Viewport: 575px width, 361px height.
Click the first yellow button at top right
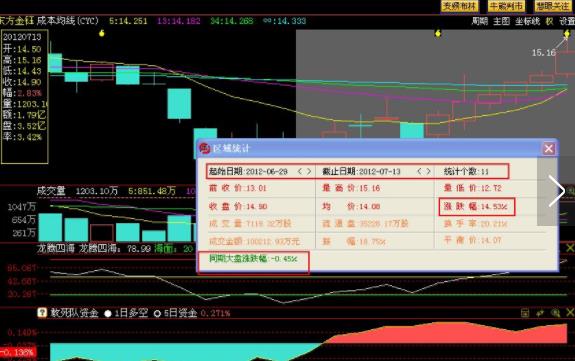(459, 6)
